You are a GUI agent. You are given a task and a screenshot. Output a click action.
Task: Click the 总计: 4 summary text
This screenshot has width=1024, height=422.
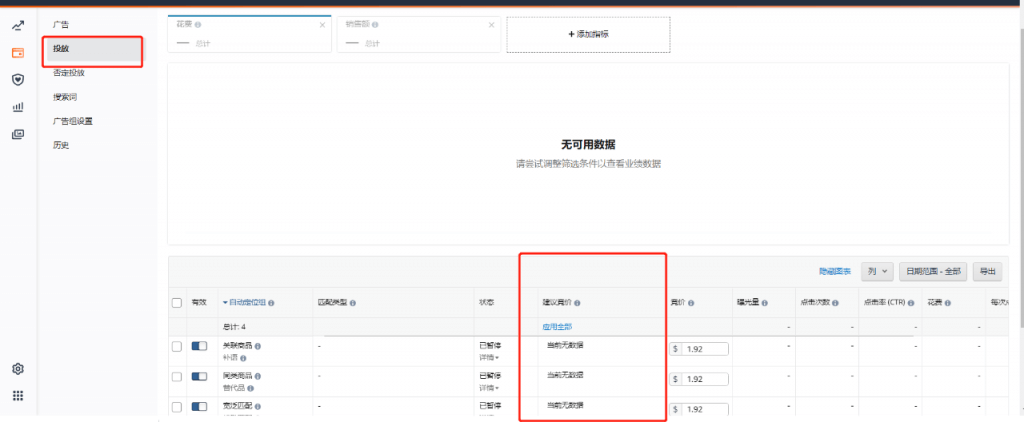tap(234, 327)
